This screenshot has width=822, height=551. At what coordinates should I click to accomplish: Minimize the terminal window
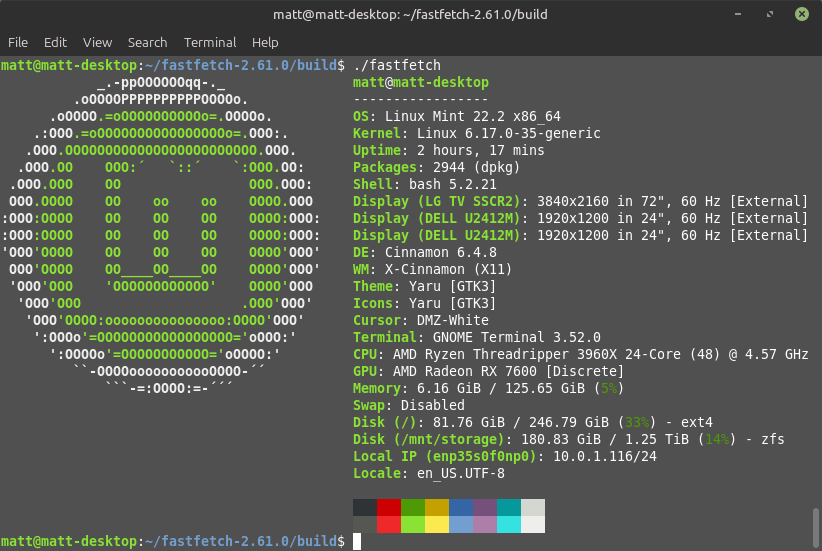point(738,14)
